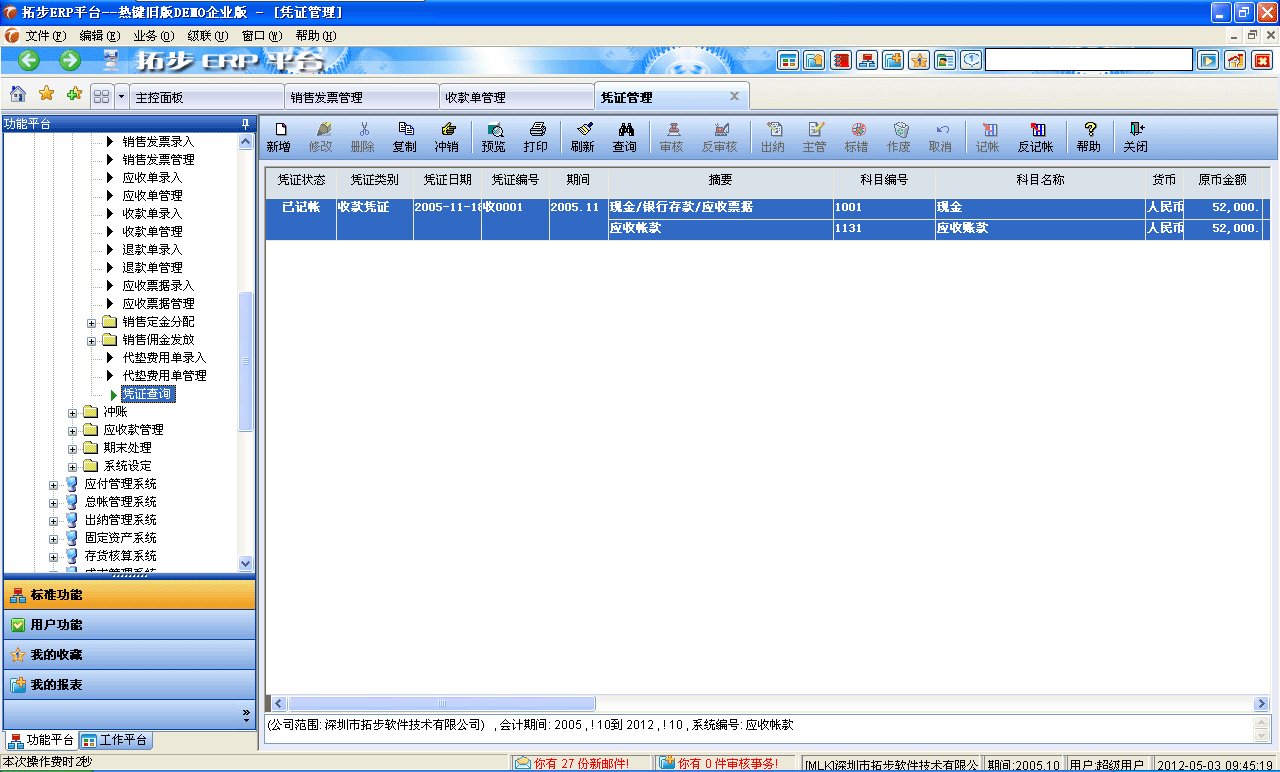Viewport: 1280px width, 772px height.
Task: Refresh the voucher list with 刷新 icon
Action: [x=582, y=137]
